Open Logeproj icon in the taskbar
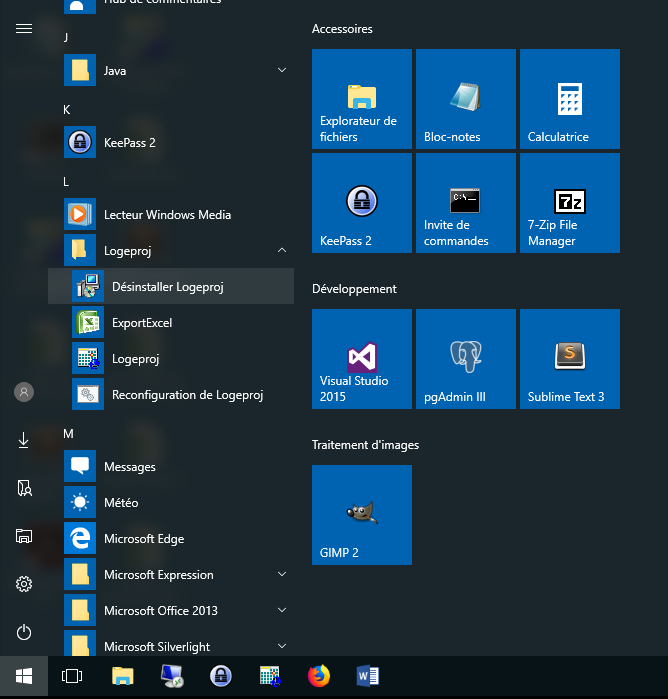668x699 pixels. pos(270,676)
